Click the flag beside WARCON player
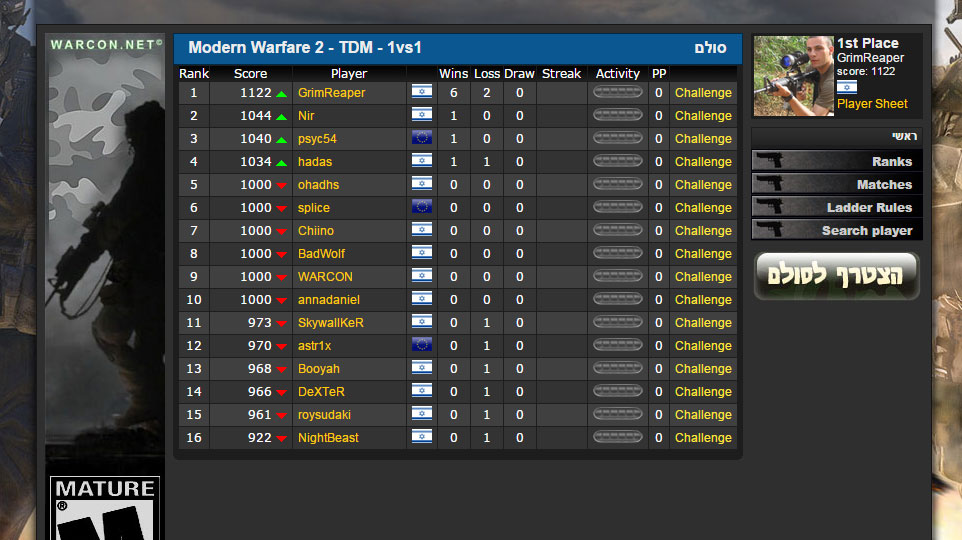The width and height of the screenshot is (962, 540). (x=421, y=276)
